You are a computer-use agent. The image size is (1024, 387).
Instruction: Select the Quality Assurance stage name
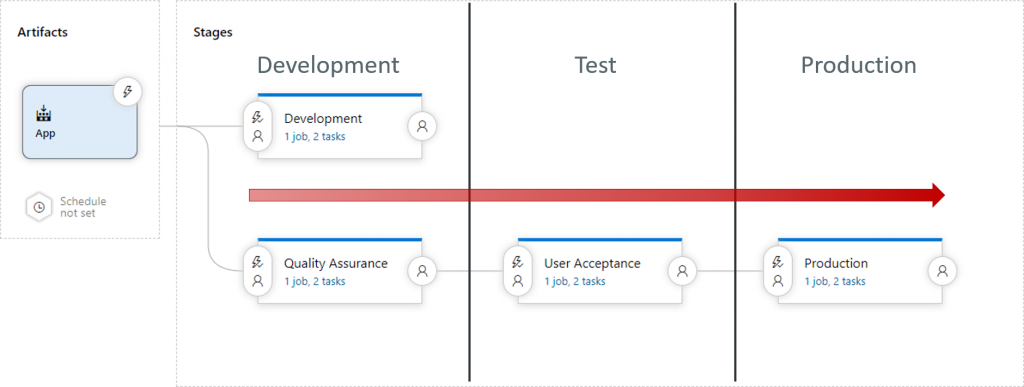pos(336,264)
